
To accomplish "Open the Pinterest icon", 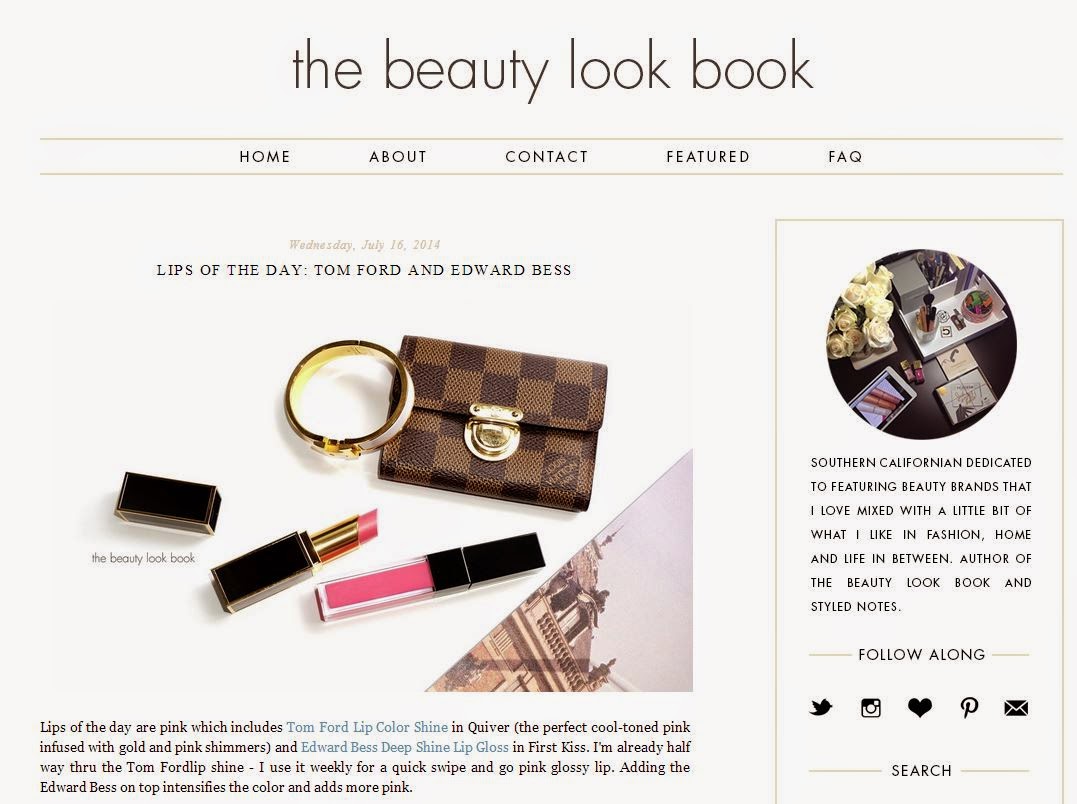I will [x=969, y=707].
